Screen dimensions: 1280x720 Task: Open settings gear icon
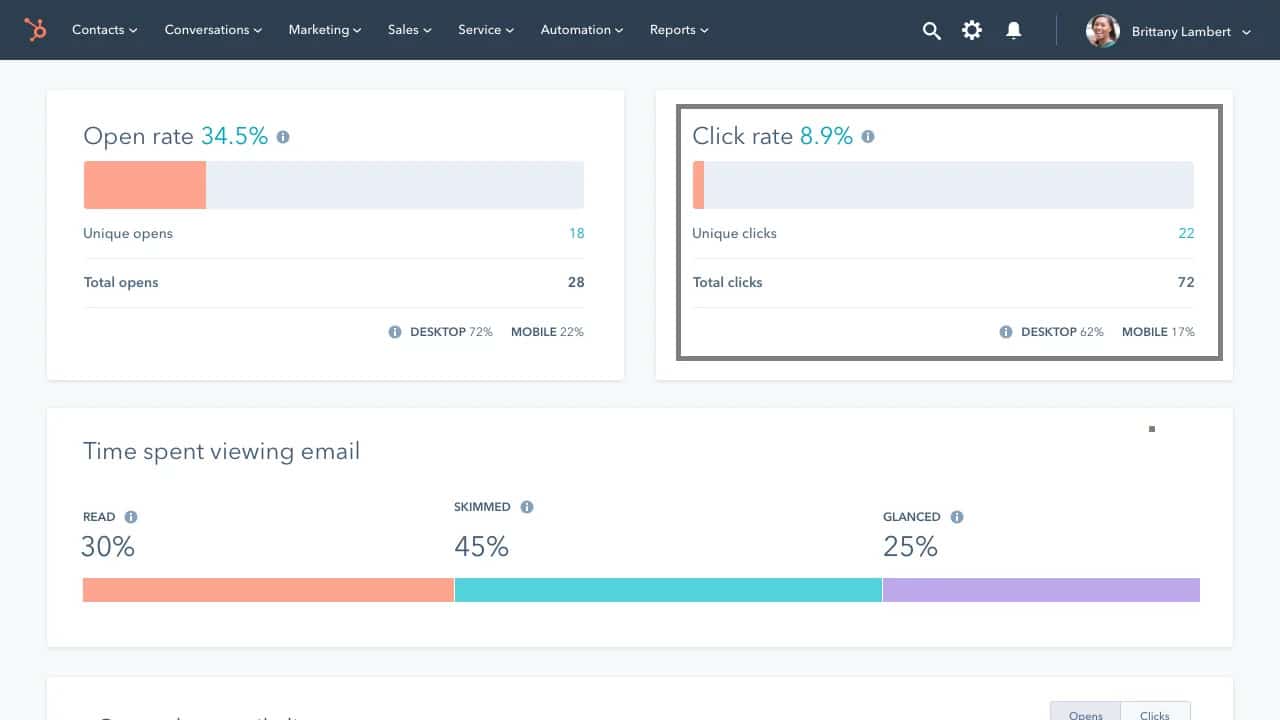click(x=972, y=31)
